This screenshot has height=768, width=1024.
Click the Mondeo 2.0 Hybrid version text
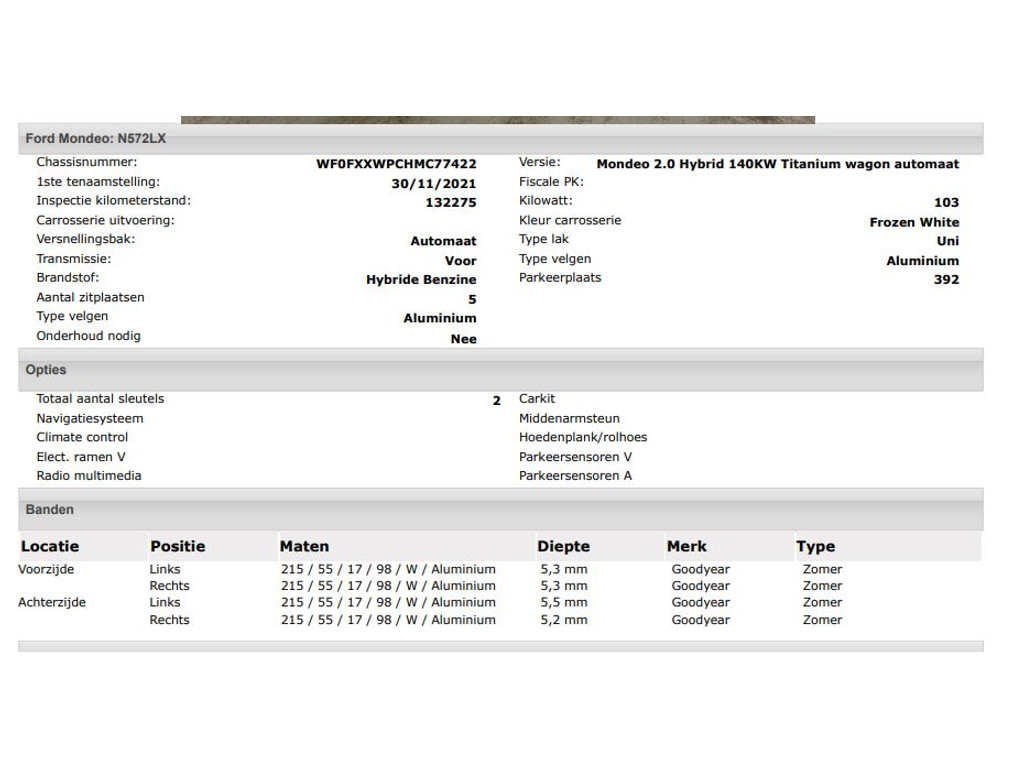[777, 164]
